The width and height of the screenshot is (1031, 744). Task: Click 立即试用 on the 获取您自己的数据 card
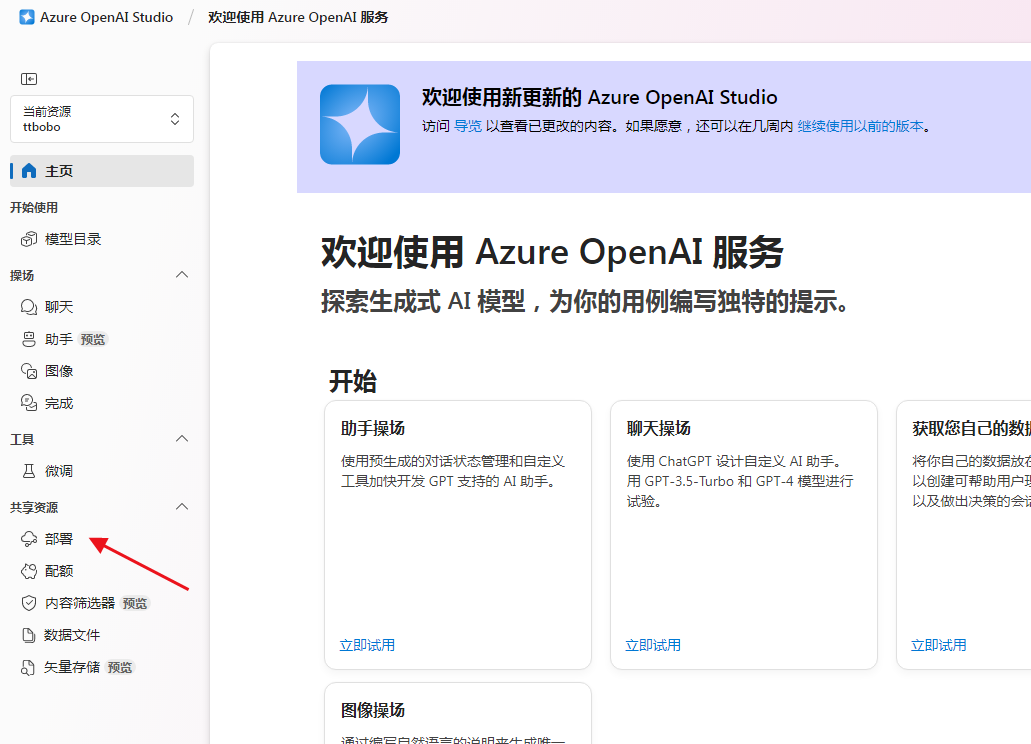pos(938,645)
